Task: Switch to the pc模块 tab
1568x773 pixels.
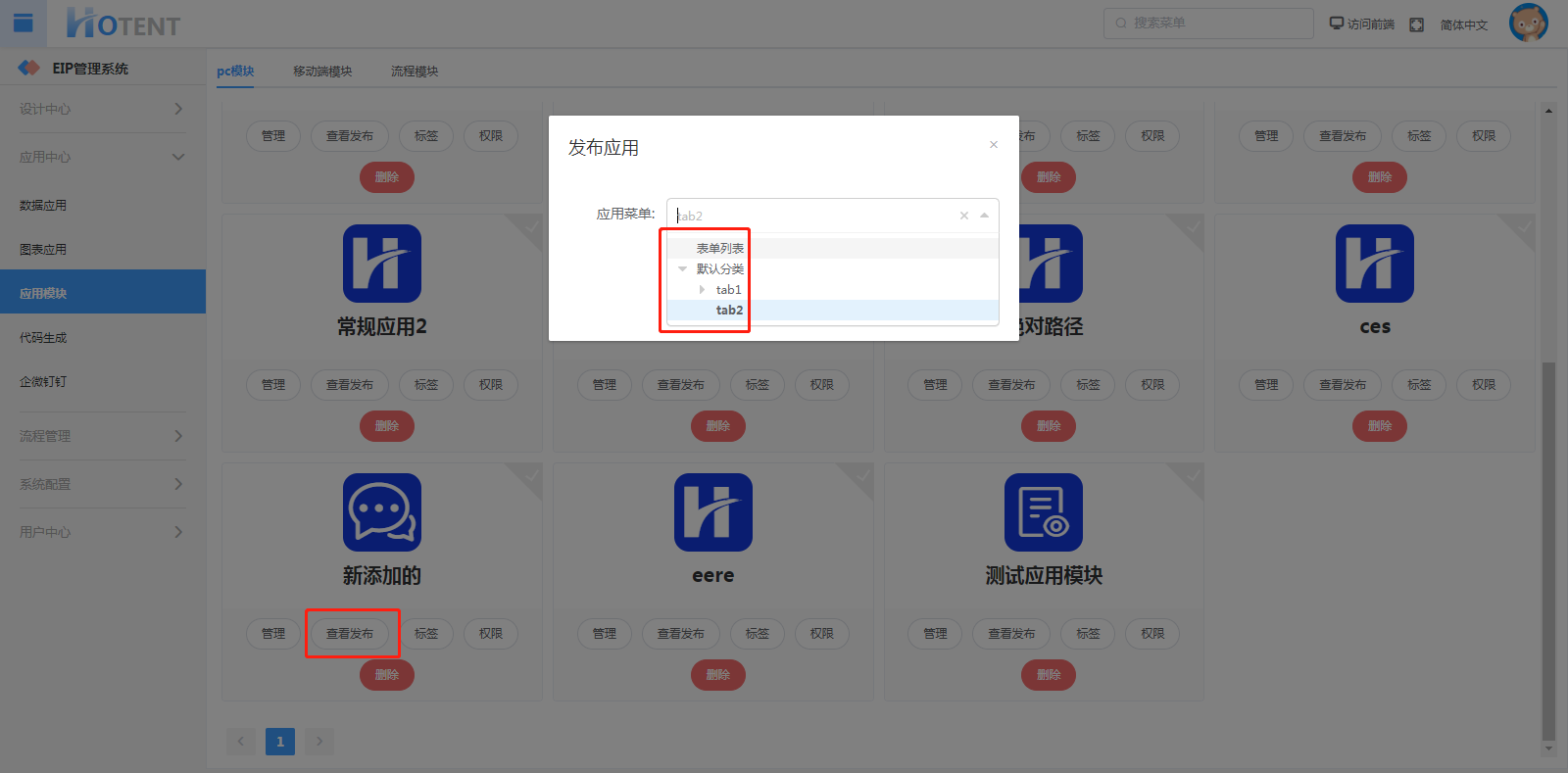Action: click(x=235, y=72)
